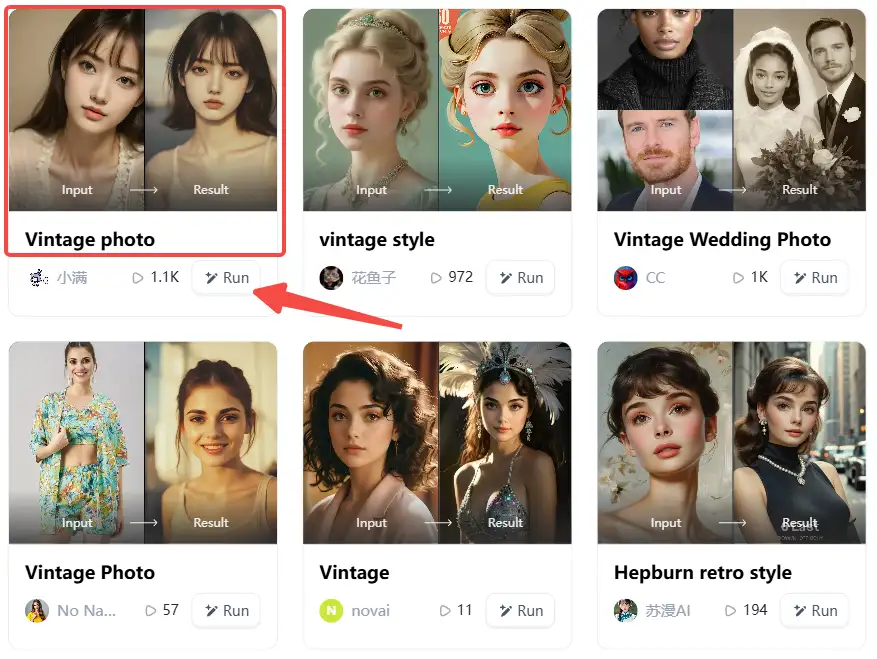
Task: Run the Vintage Photo template with 57 plays
Action: point(227,611)
